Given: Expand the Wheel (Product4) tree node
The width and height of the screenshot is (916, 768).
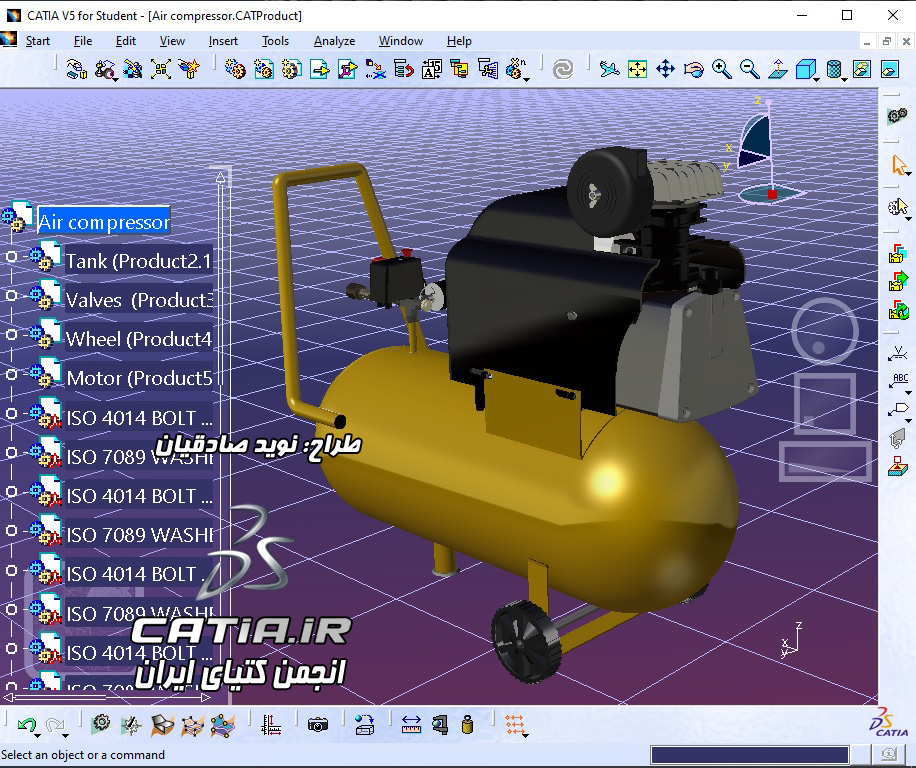Looking at the screenshot, I should pyautogui.click(x=11, y=335).
